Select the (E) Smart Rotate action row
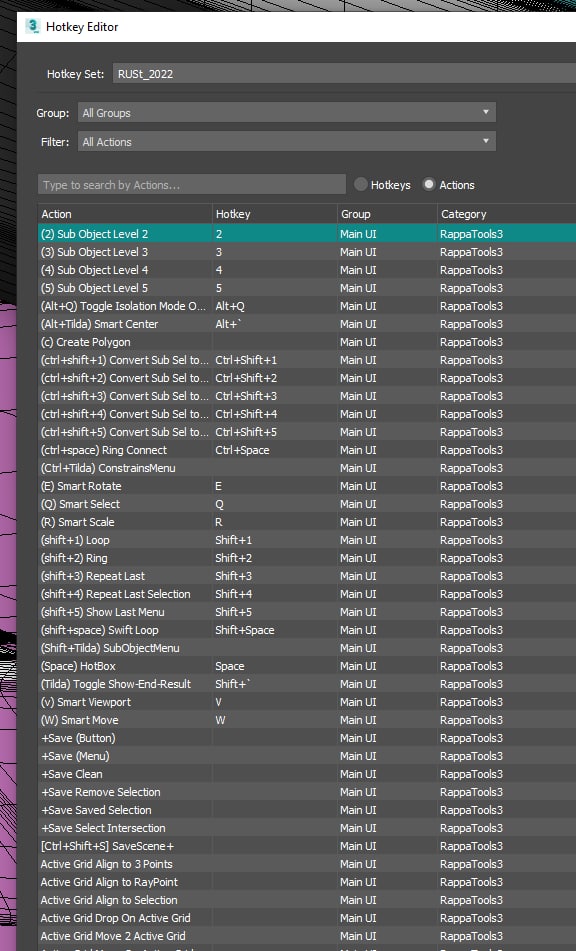576x951 pixels. [307, 486]
